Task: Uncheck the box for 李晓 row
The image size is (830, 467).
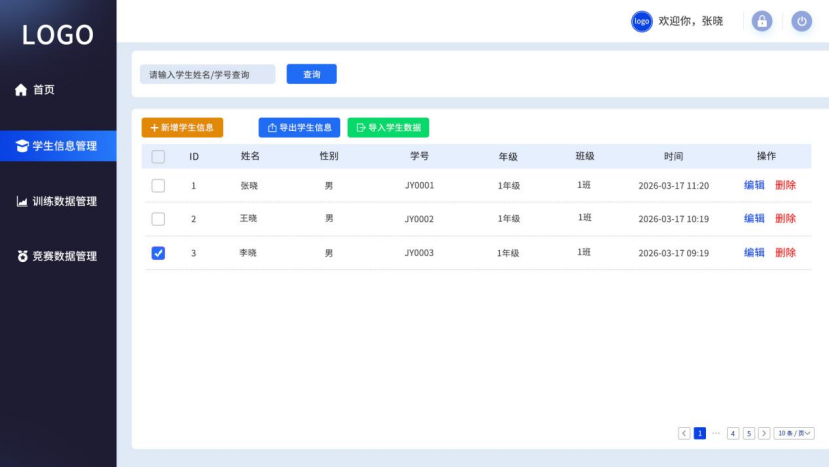Action: point(158,253)
